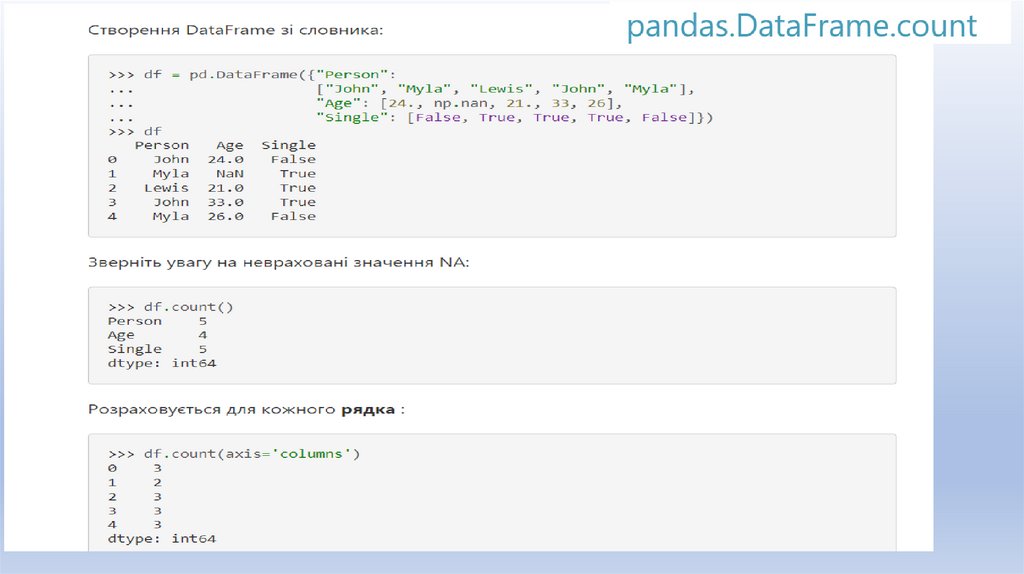
Task: Click the row '1  2' in the columns count output
Action: [x=135, y=482]
